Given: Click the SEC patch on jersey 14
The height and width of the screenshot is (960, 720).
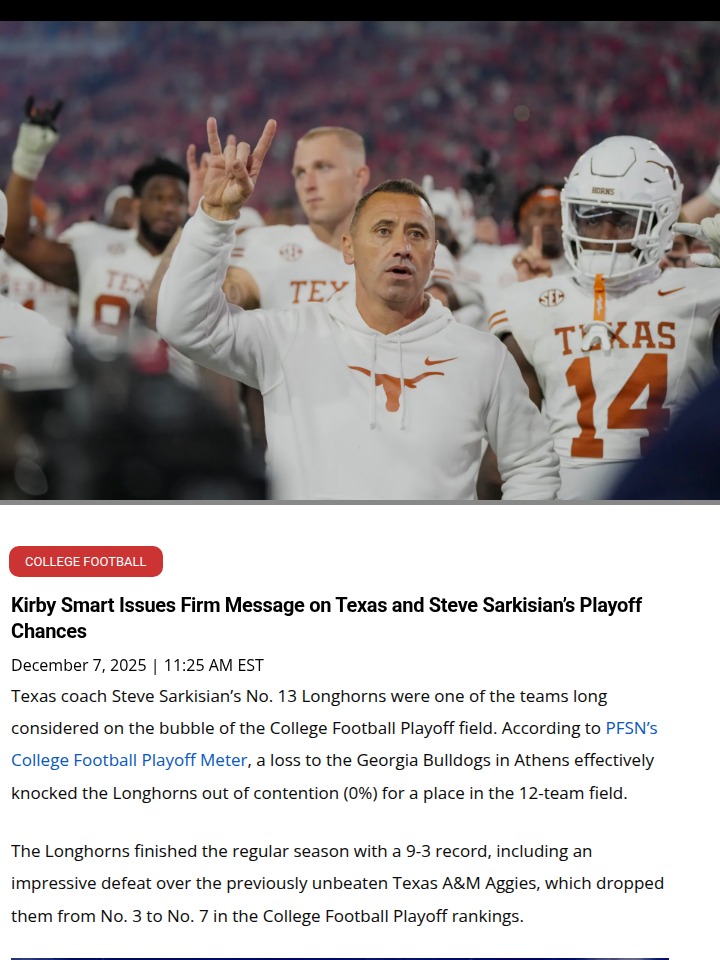Looking at the screenshot, I should [x=551, y=297].
